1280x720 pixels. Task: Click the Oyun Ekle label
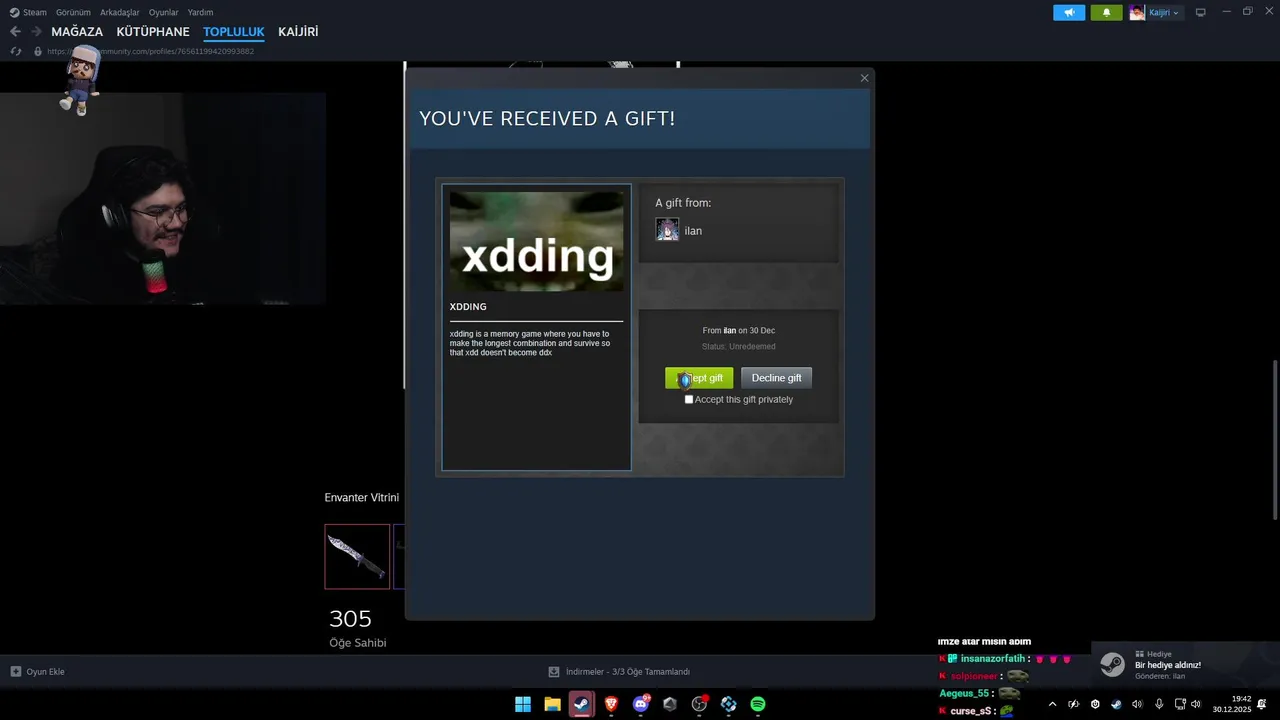pos(45,672)
